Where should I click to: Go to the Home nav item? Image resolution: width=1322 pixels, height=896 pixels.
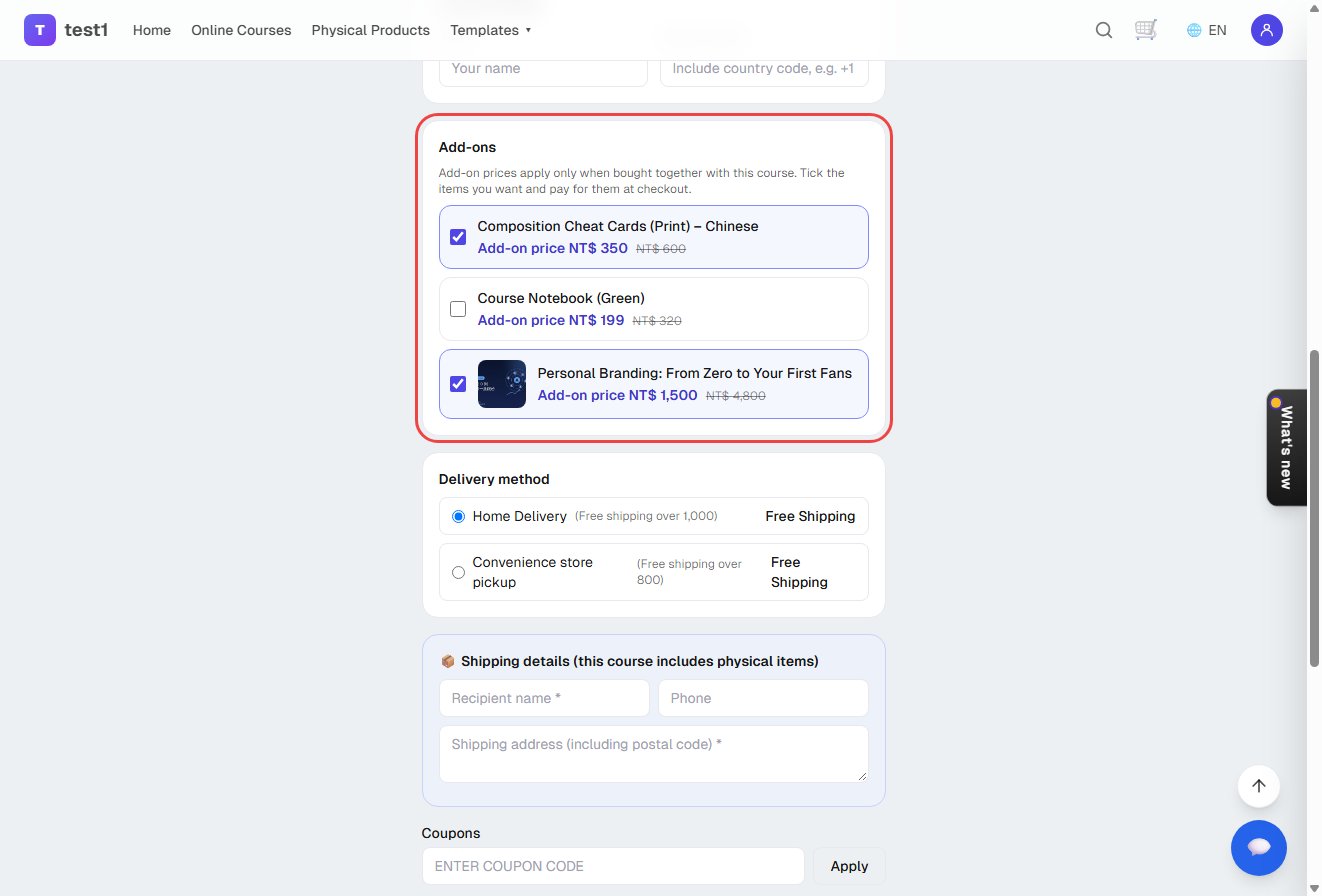(x=152, y=30)
